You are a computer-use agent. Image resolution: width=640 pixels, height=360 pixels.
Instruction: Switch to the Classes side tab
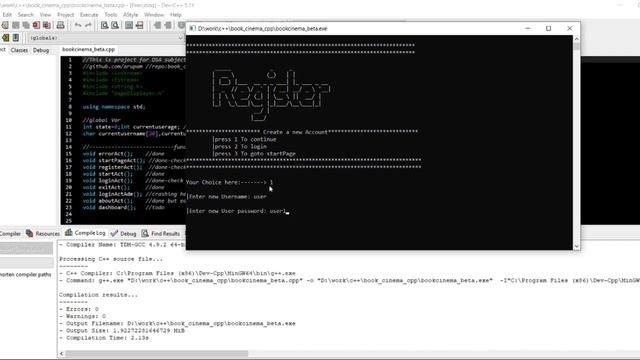(19, 50)
